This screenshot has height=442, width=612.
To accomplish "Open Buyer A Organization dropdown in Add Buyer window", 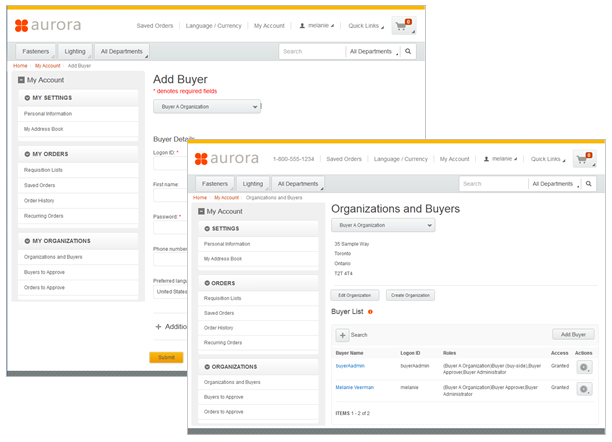I will tap(207, 107).
